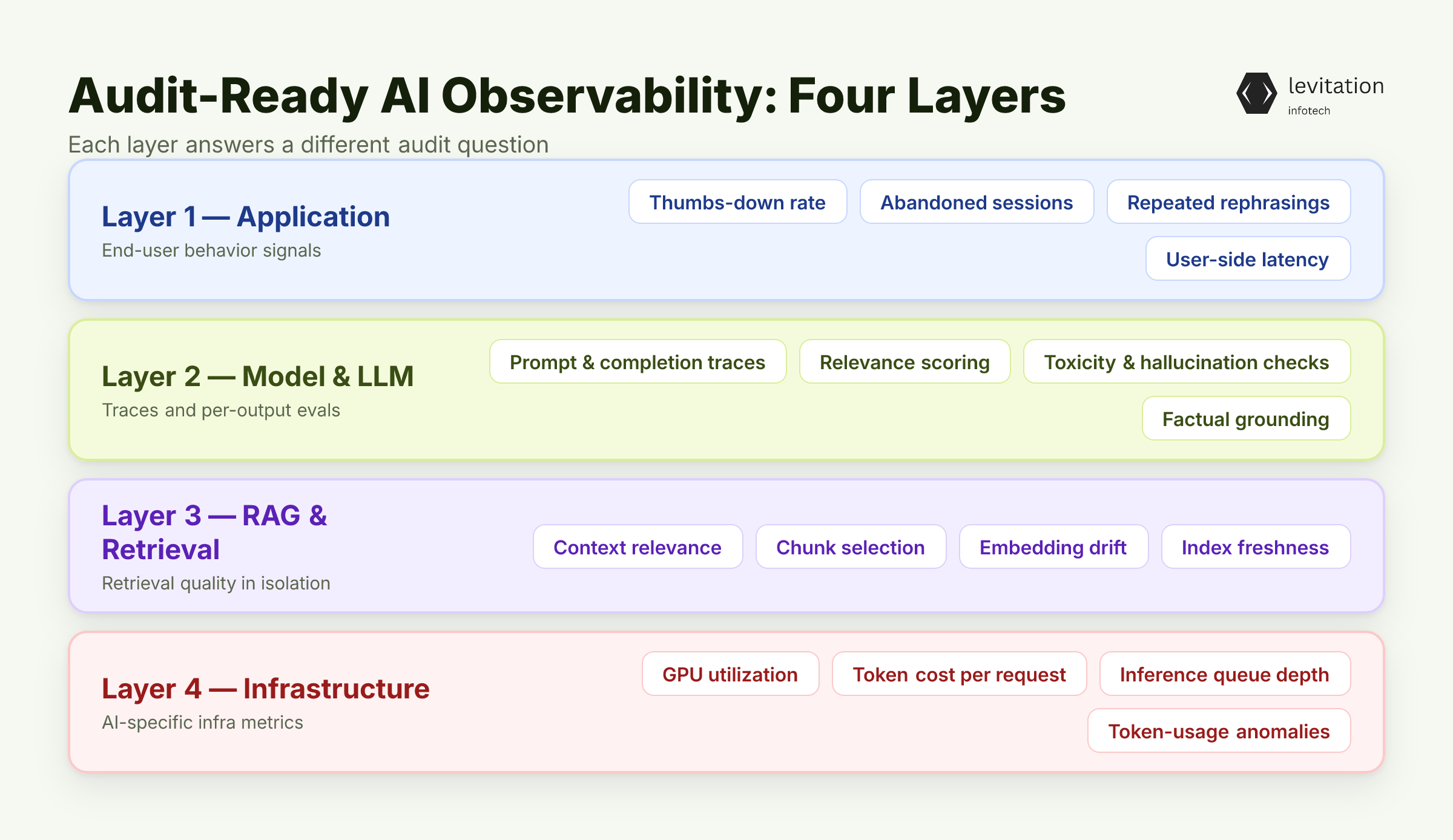Click the 'Audit-Ready AI Observability: Four Layers' title
The height and width of the screenshot is (840, 1453).
[567, 96]
